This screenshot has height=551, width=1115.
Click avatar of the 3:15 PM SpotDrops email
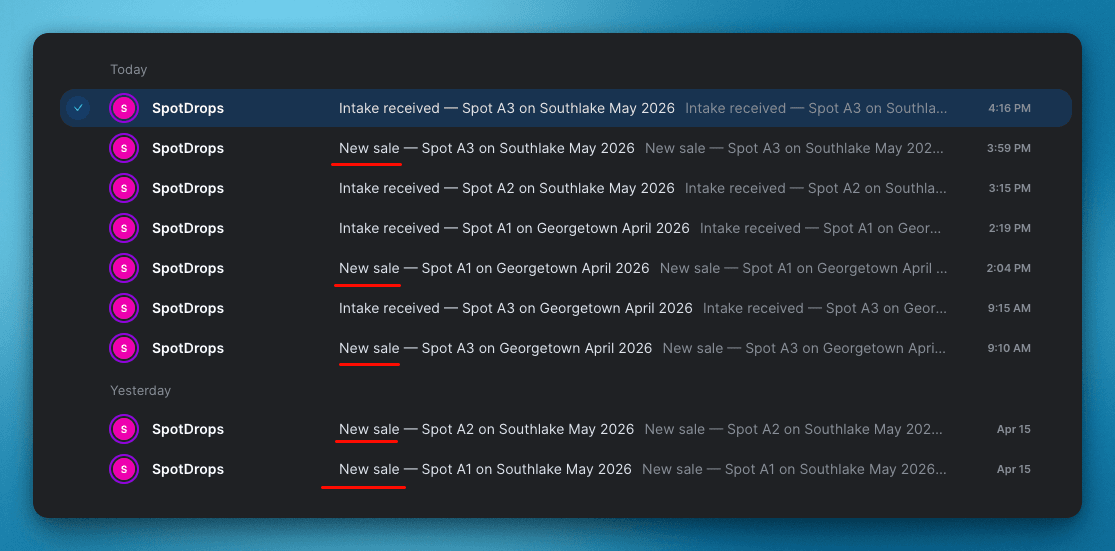coord(124,188)
